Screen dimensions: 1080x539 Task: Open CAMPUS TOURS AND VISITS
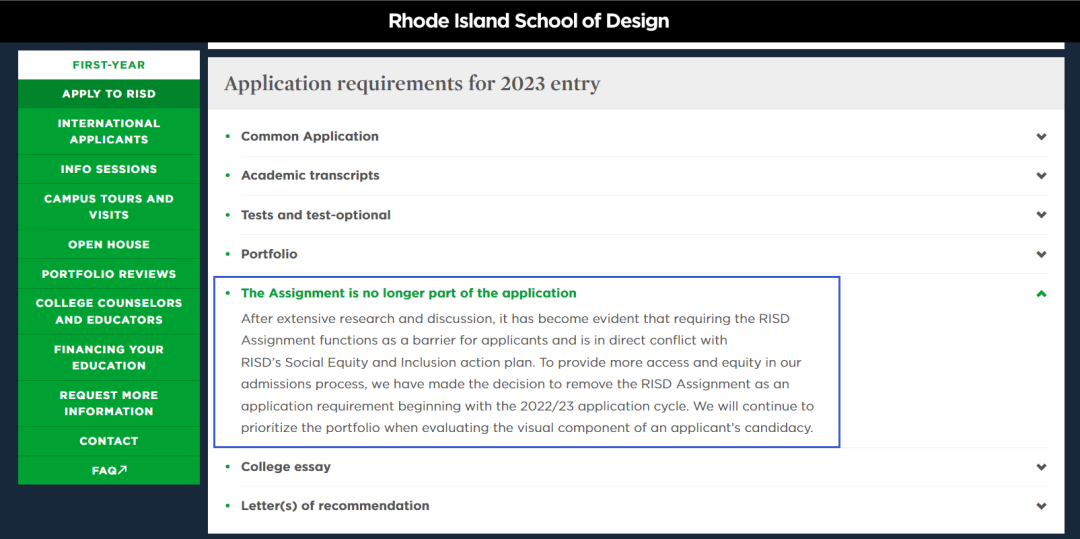click(x=109, y=207)
